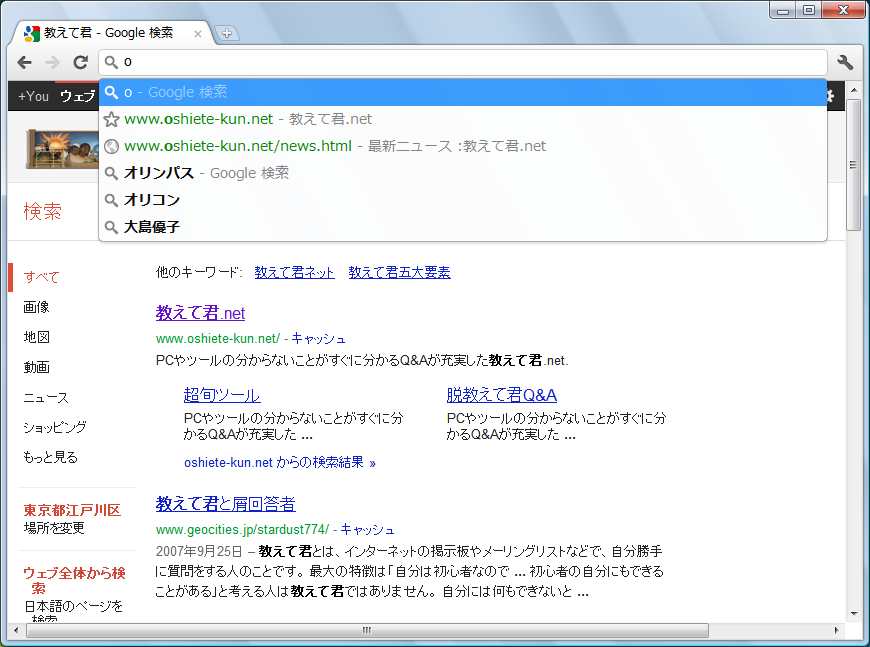The width and height of the screenshot is (870, 647).
Task: Open a new tab with plus button
Action: click(226, 33)
